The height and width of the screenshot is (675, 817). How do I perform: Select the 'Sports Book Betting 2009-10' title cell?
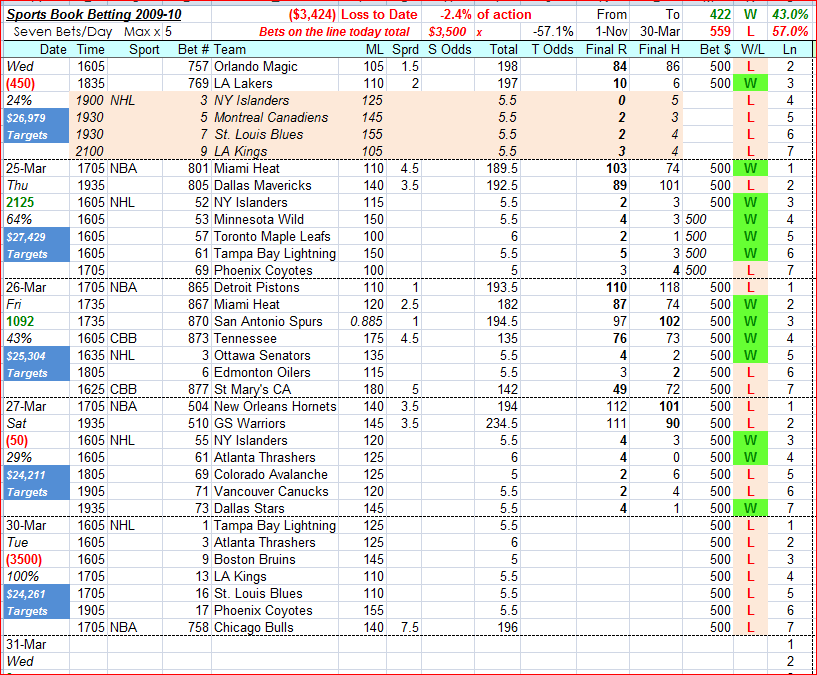click(x=94, y=14)
